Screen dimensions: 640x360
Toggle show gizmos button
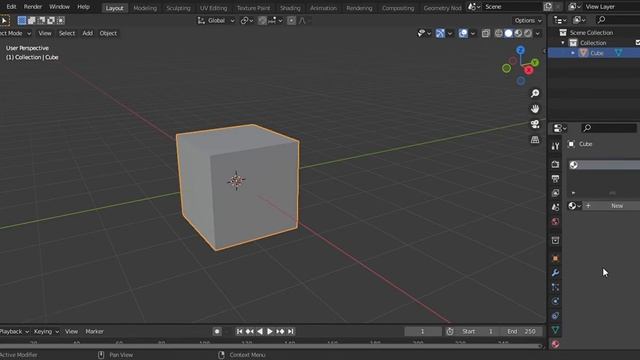440,33
